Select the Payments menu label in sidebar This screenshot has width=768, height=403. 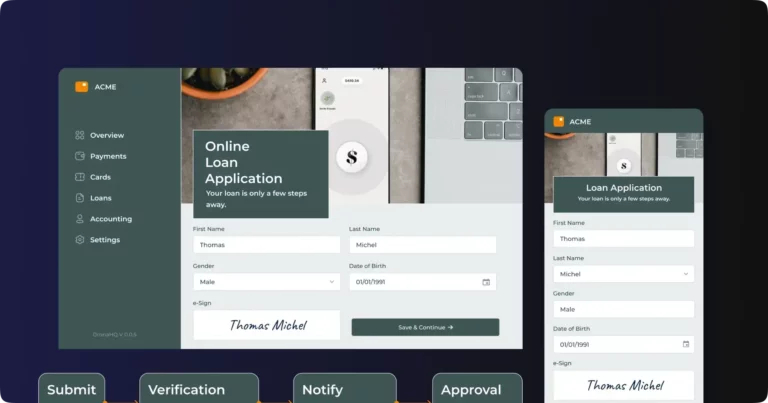[108, 156]
